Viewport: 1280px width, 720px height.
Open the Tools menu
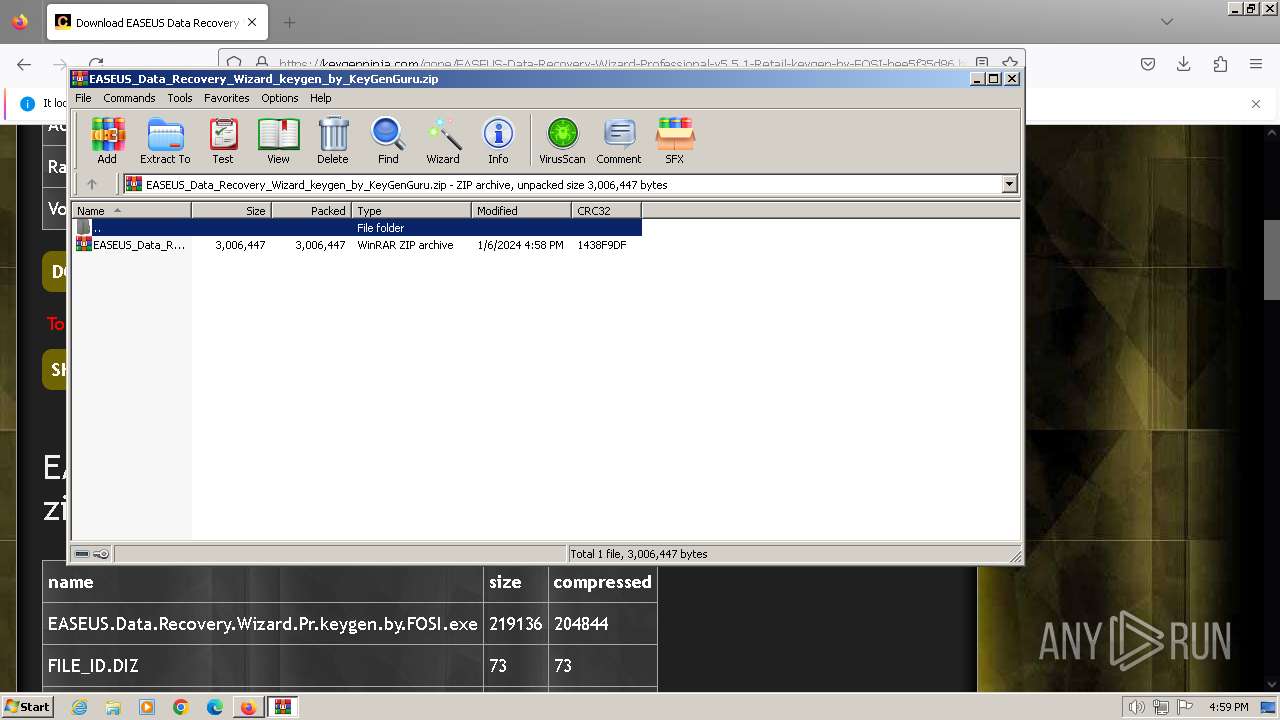point(180,98)
